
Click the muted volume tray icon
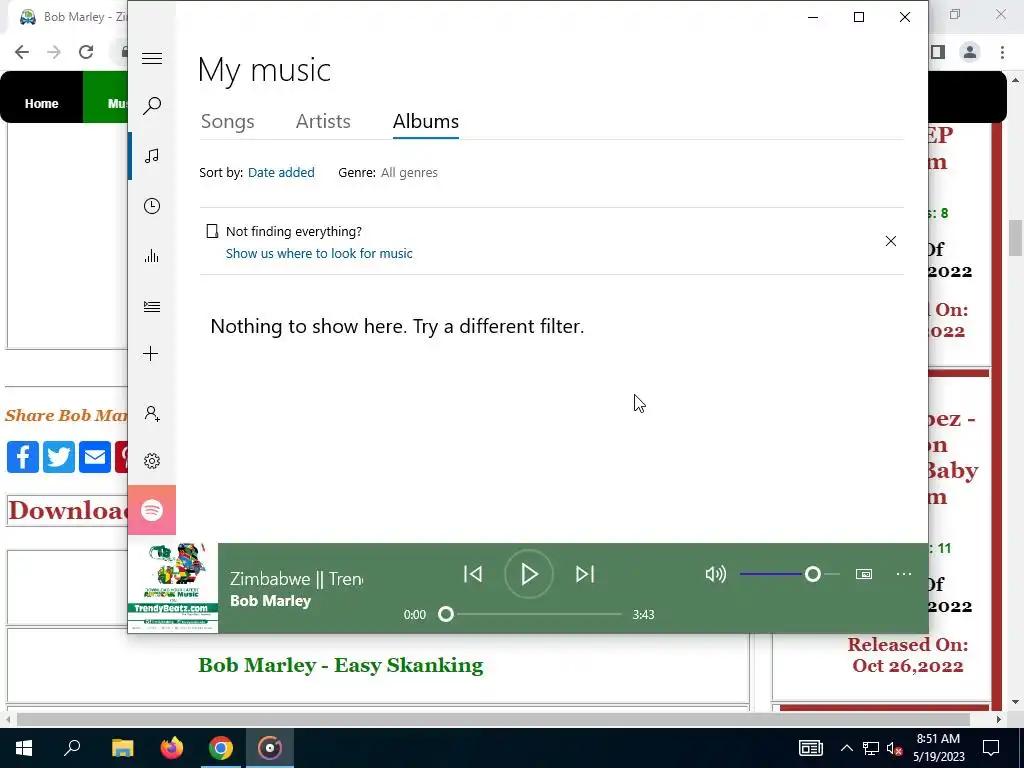(x=895, y=748)
